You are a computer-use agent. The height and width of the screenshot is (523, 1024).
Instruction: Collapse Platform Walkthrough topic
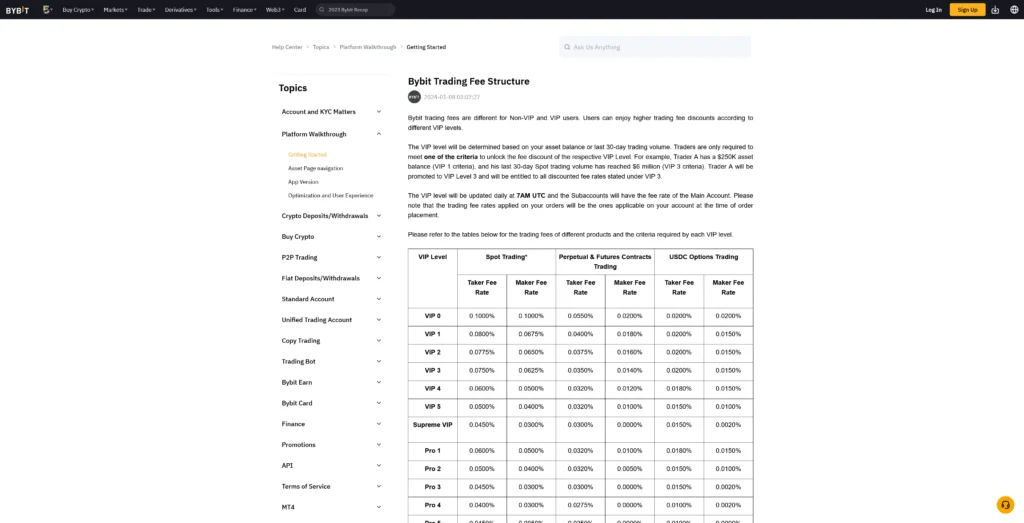tap(331, 134)
